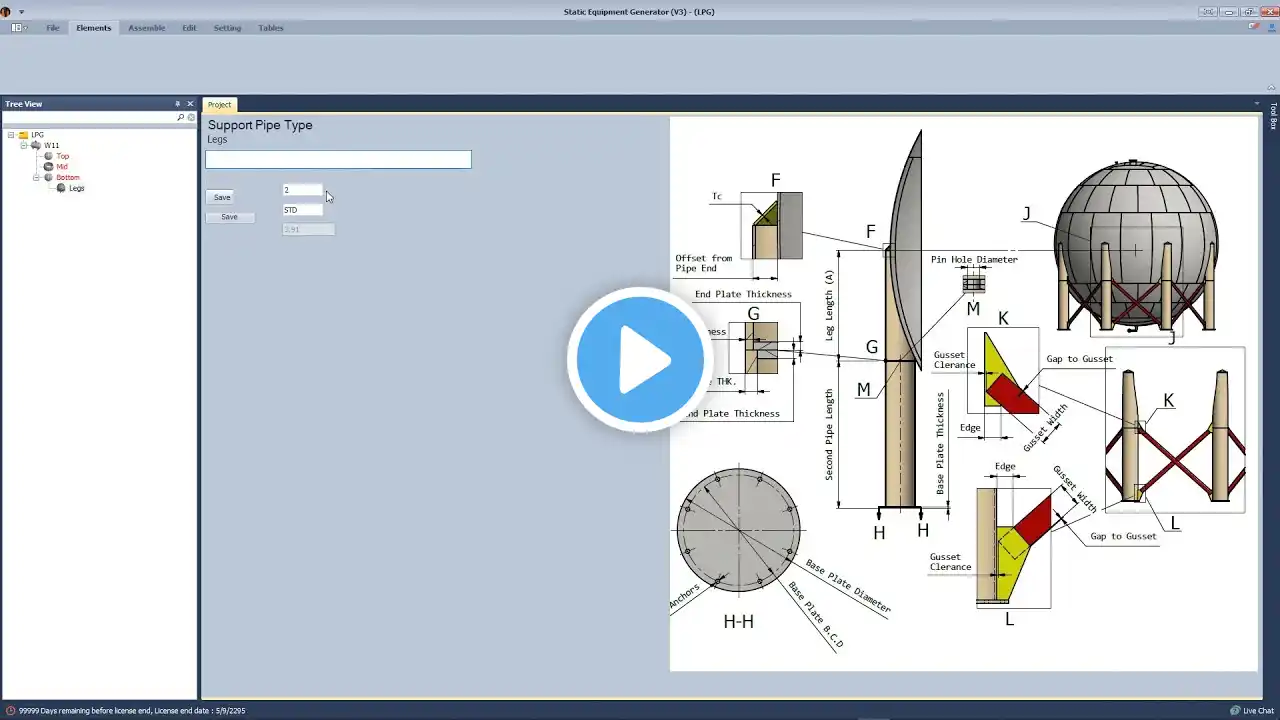Open the Edit ribbon tab
Image resolution: width=1280 pixels, height=720 pixels.
coord(189,28)
